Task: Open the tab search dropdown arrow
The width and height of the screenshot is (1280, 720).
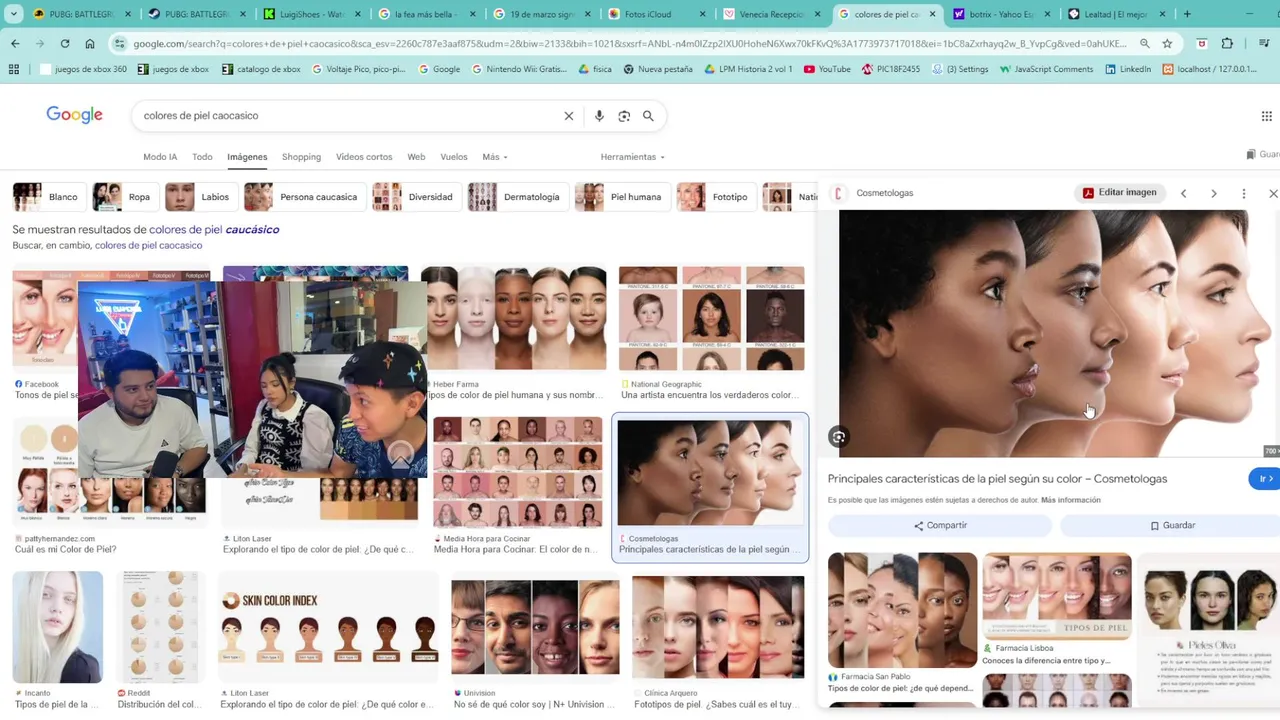Action: pos(14,14)
